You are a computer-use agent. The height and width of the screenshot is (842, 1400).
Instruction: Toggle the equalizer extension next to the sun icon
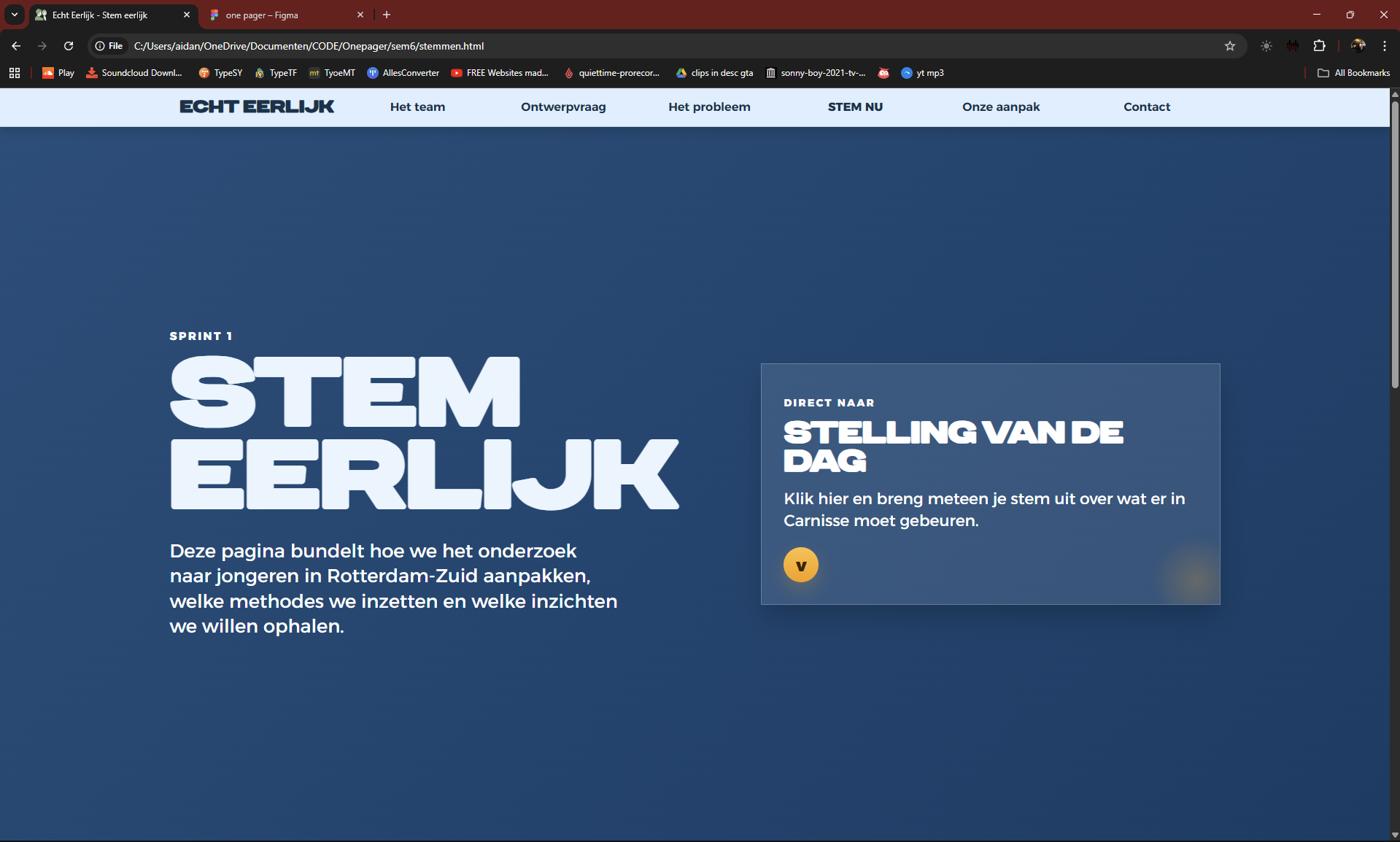click(x=1293, y=46)
